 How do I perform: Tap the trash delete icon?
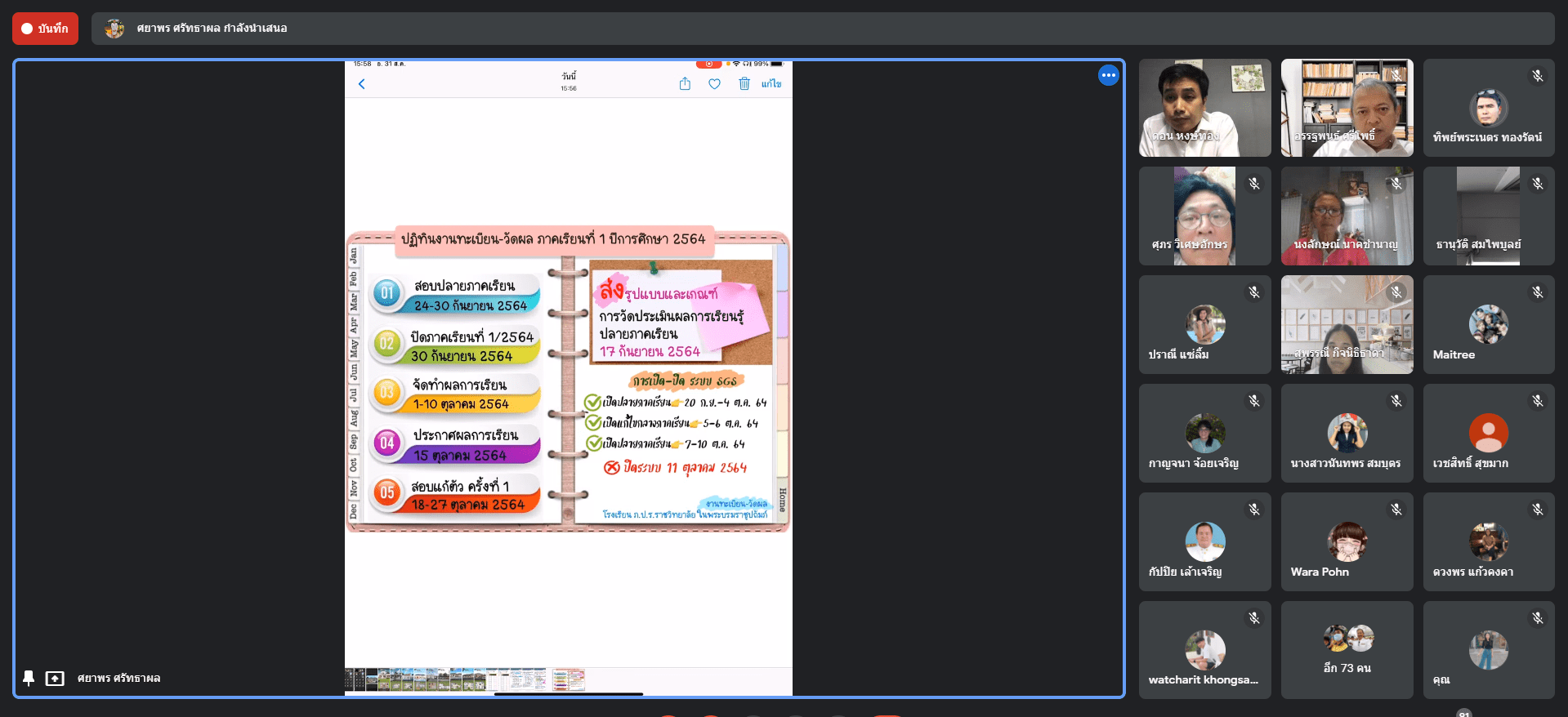[744, 84]
